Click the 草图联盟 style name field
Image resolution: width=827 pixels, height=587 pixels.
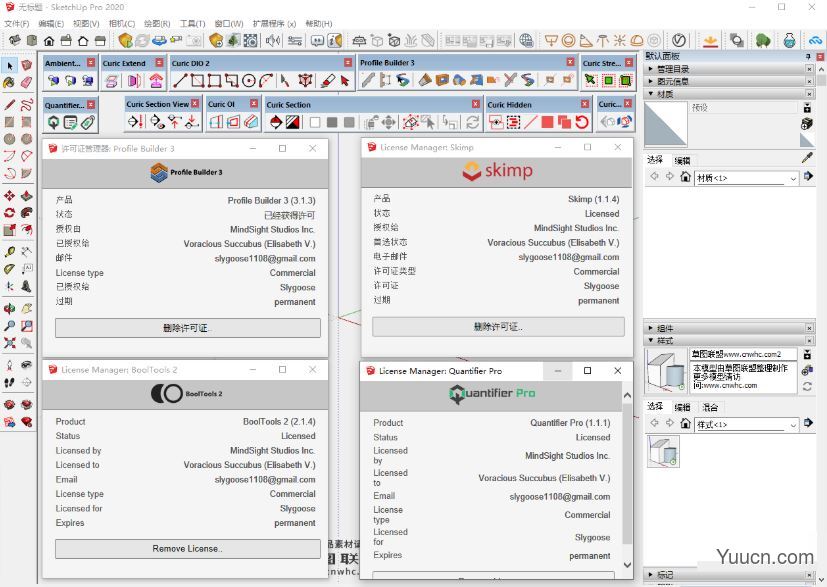(743, 354)
